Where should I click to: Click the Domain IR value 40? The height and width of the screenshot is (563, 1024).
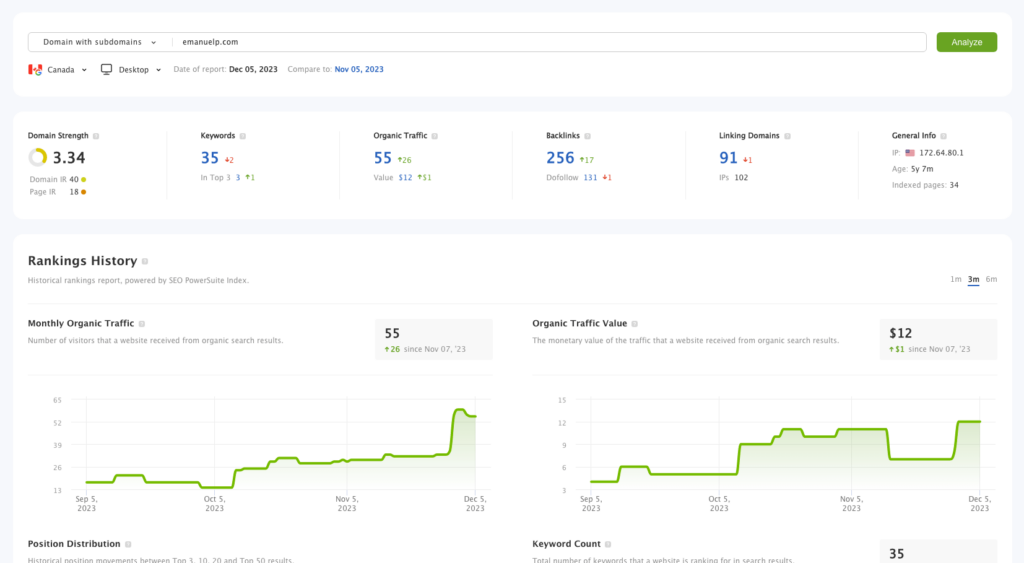(x=74, y=180)
